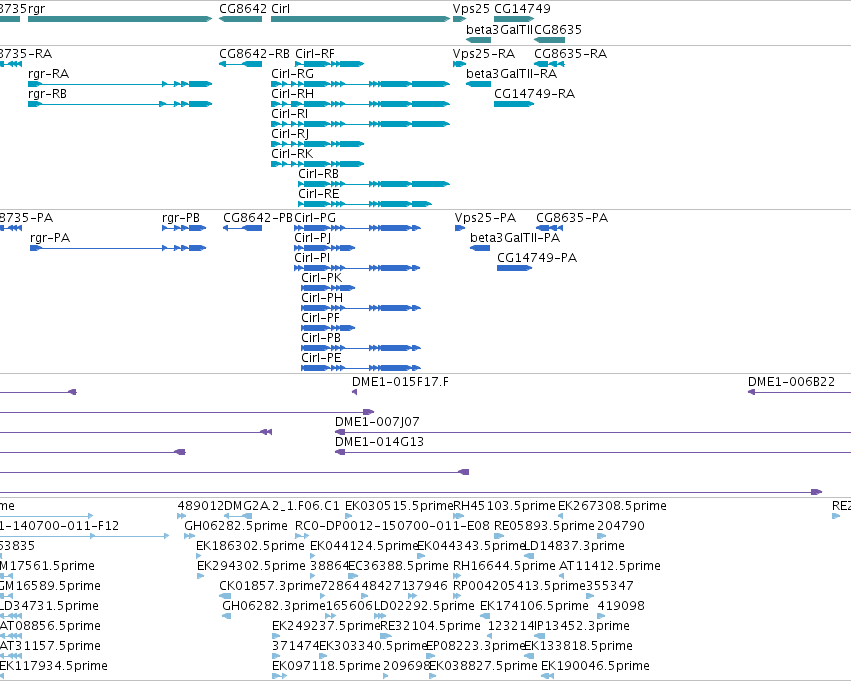Click the Cirl-RH transcript label

(293, 94)
